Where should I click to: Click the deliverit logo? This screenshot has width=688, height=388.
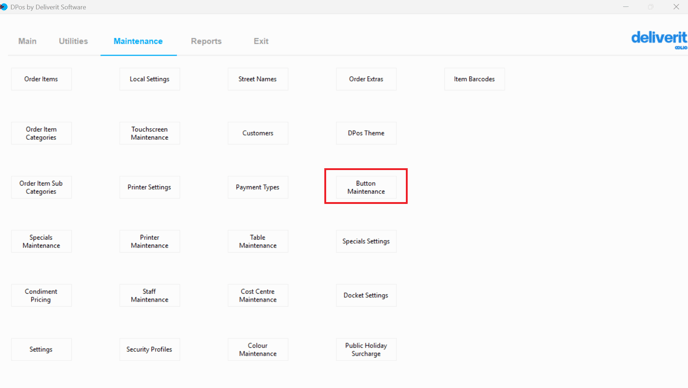tap(659, 40)
